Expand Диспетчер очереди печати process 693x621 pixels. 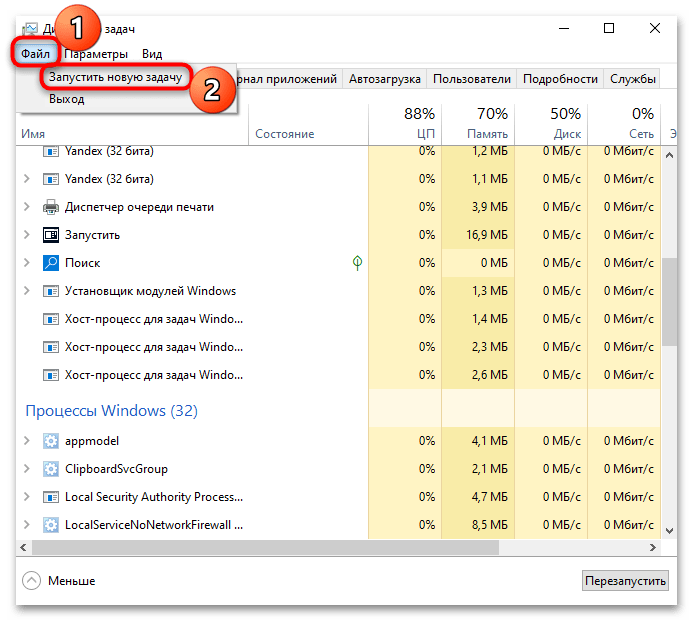(x=27, y=206)
